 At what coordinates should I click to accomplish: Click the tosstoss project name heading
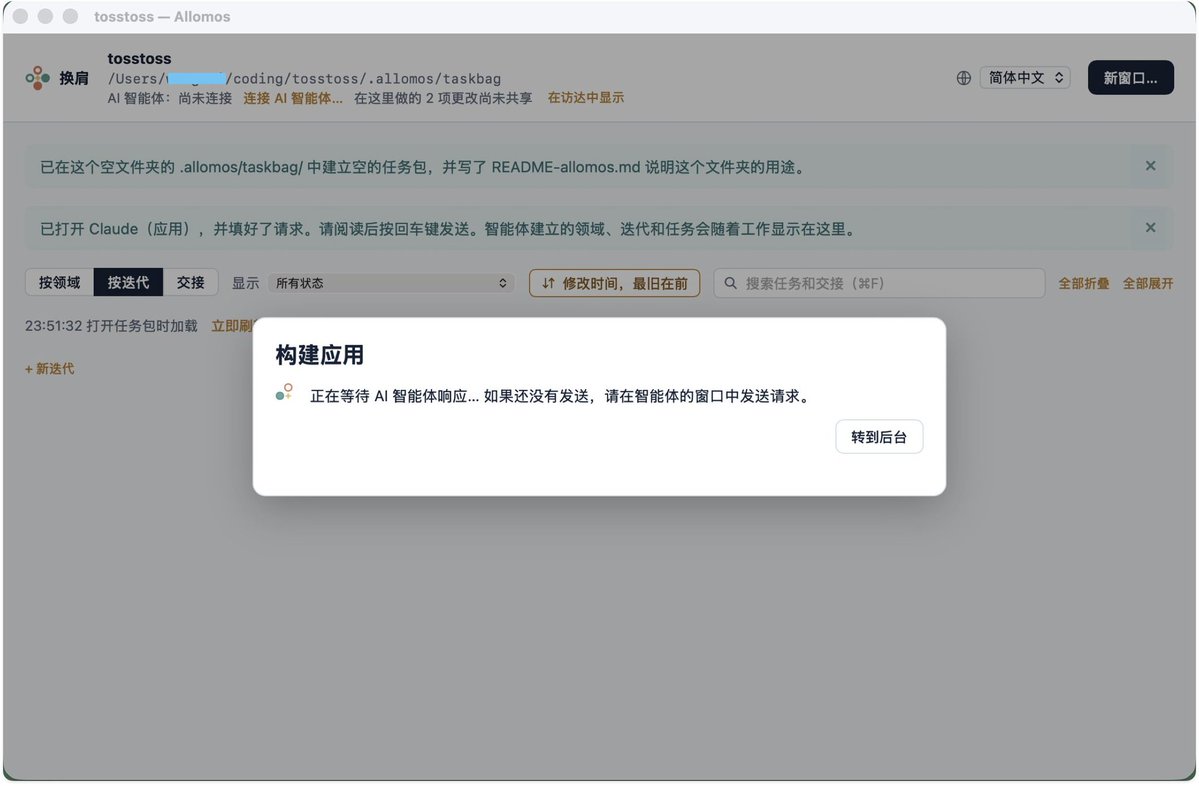pyautogui.click(x=139, y=59)
